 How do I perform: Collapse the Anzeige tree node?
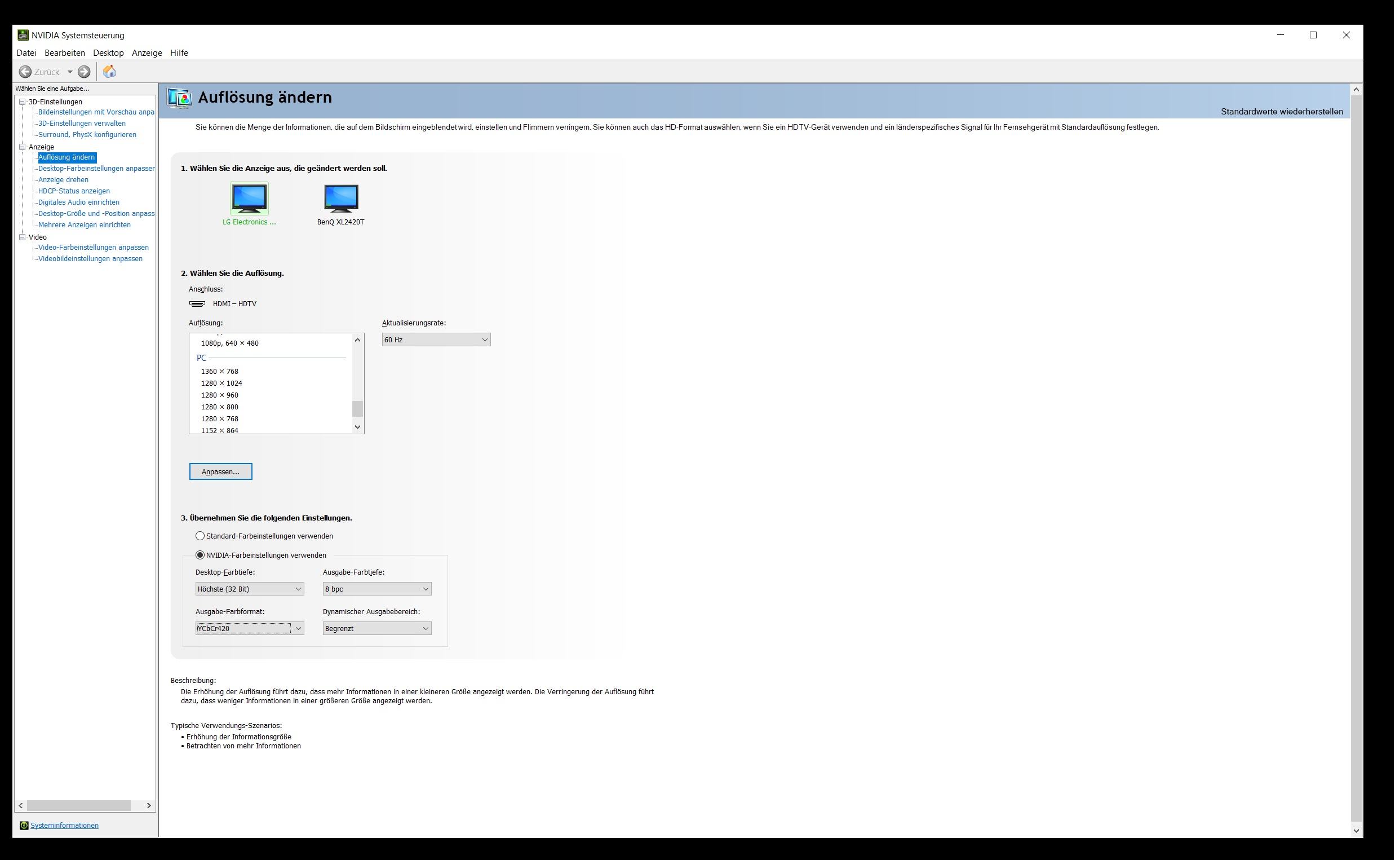tap(23, 147)
